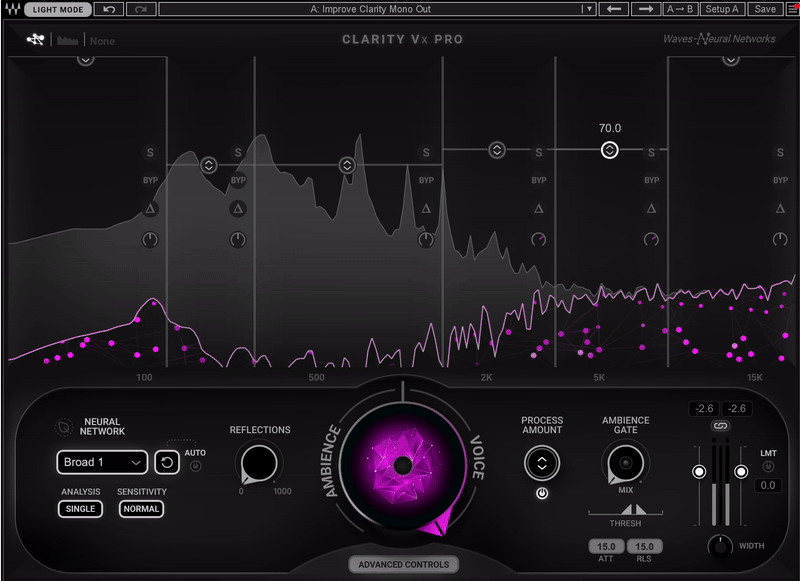
Task: Click the second band's process amount handle
Action: click(x=208, y=165)
